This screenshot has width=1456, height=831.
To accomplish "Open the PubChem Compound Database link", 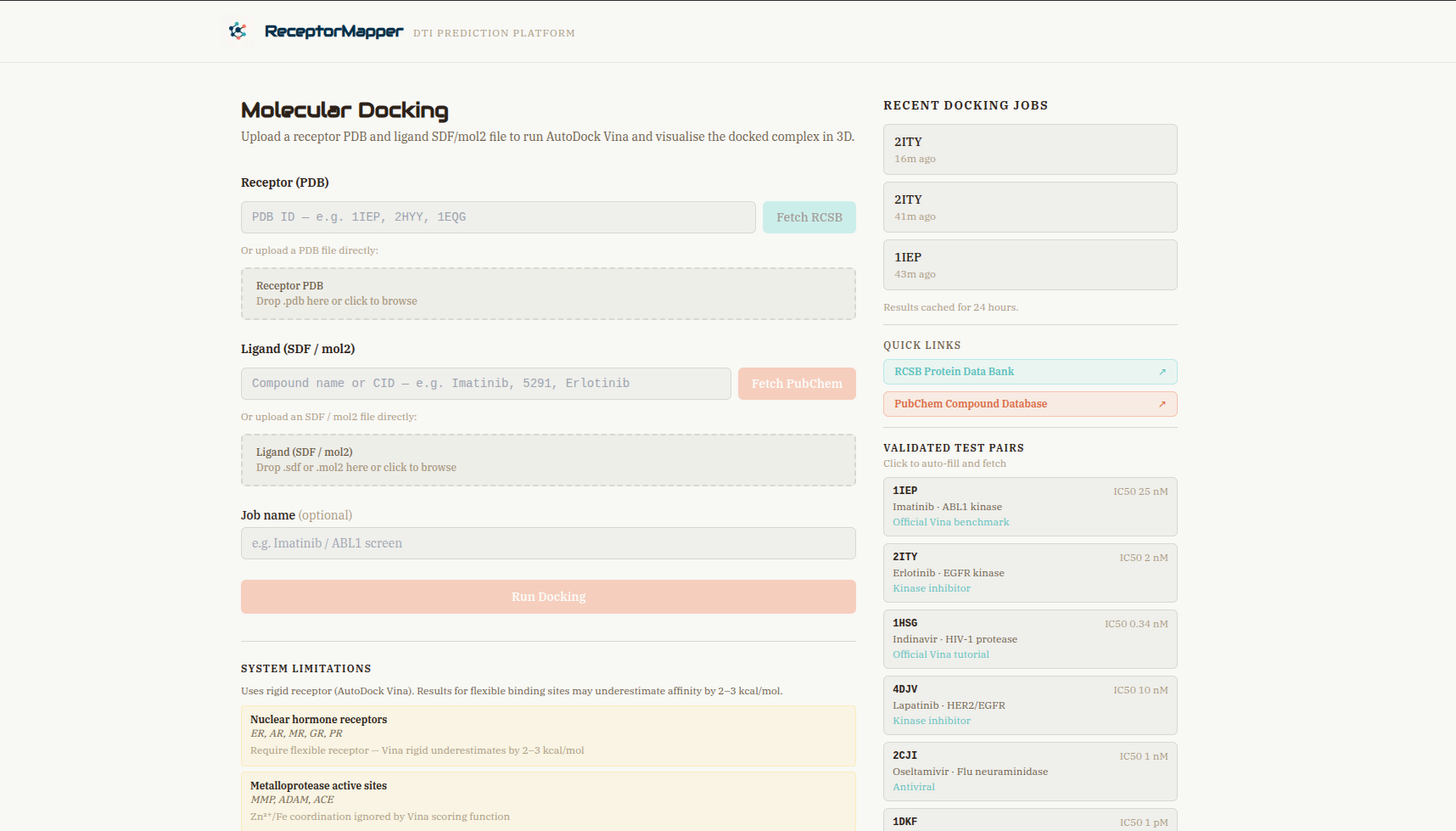I will coord(1030,404).
